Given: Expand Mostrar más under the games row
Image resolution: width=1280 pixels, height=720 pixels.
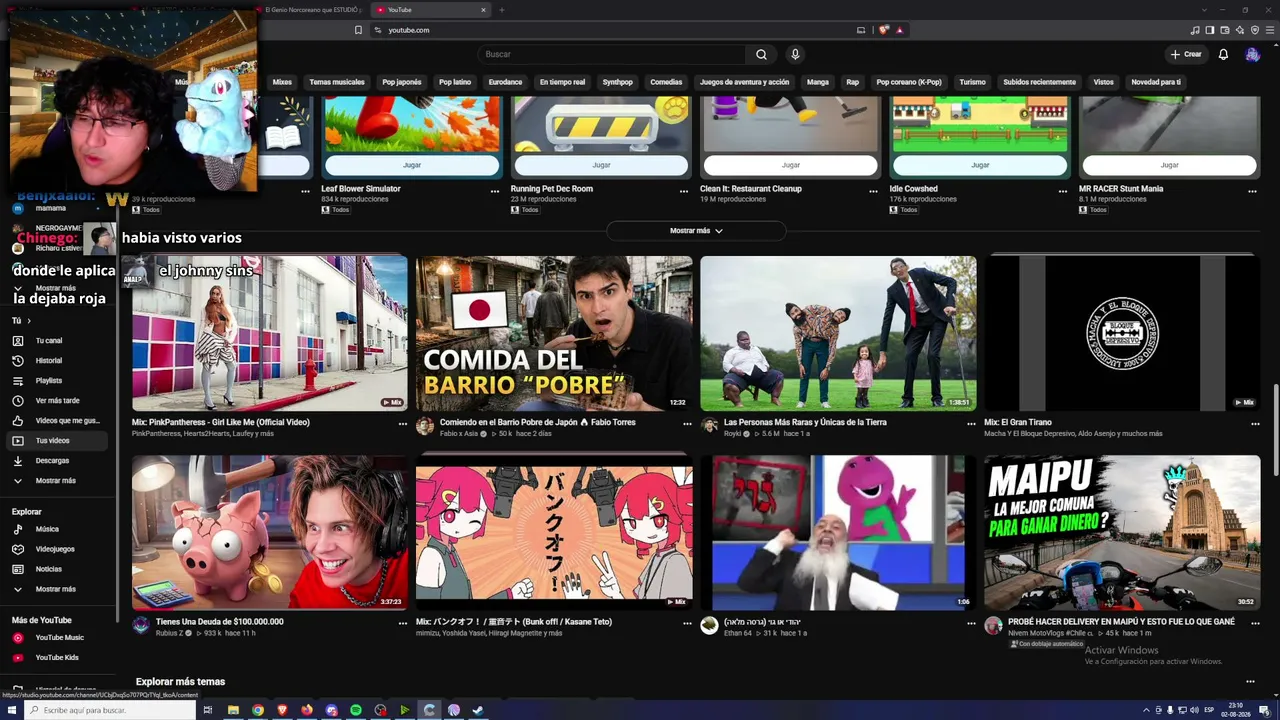Looking at the screenshot, I should [x=696, y=231].
